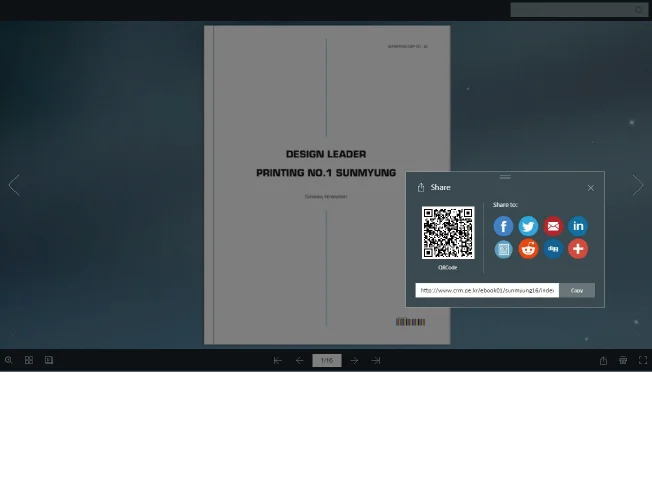This screenshot has height=488, width=652.
Task: Open the thumbnails grid view
Action: coord(29,360)
